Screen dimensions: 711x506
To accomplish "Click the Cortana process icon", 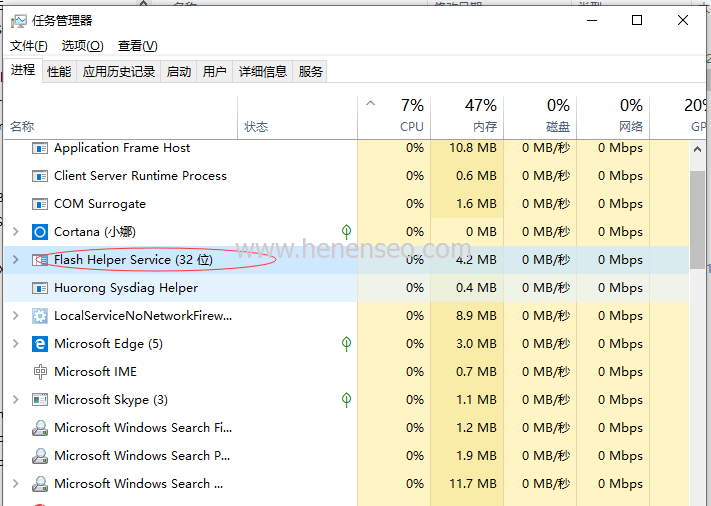I will [x=40, y=232].
